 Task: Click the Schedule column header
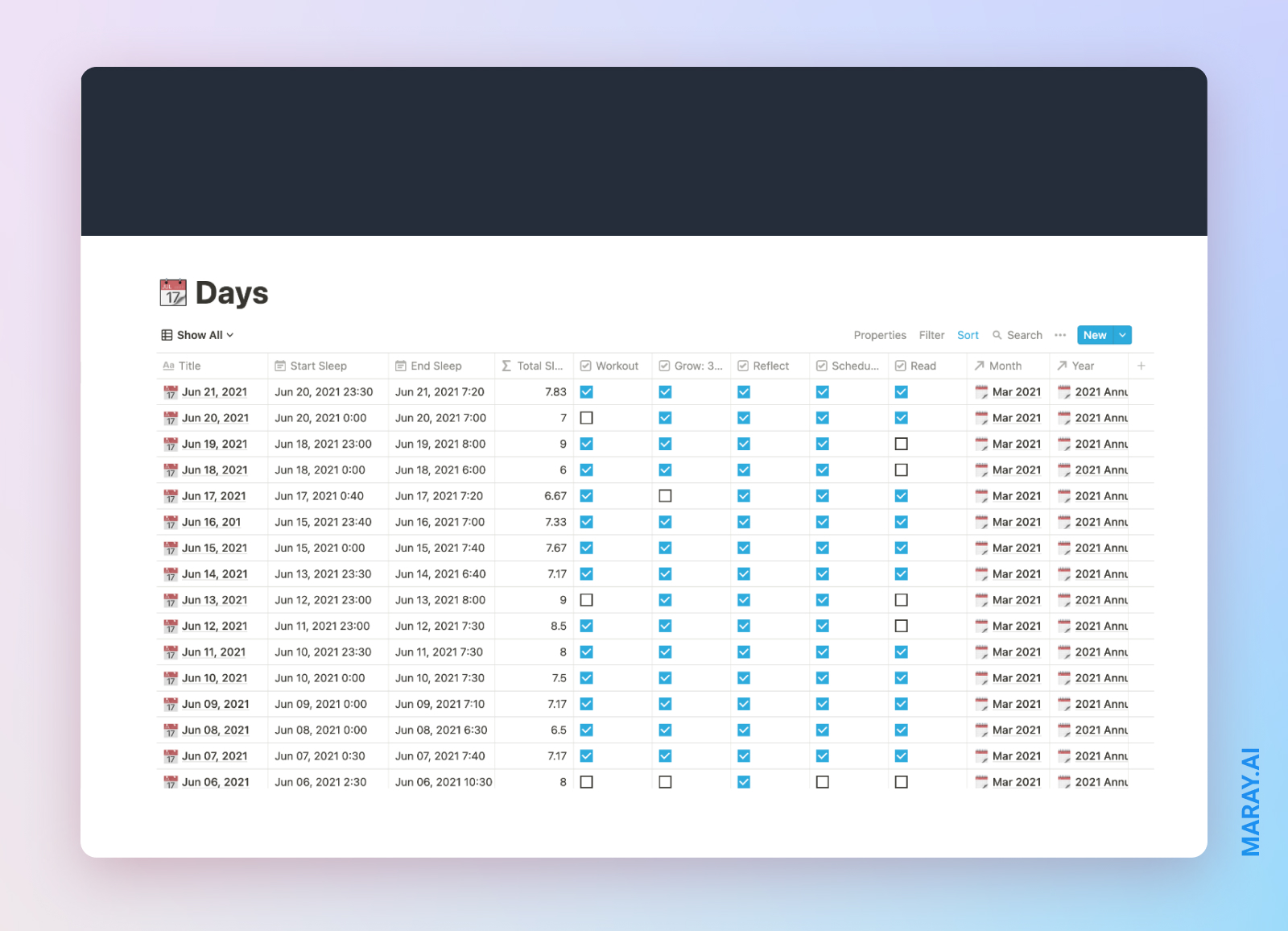[848, 366]
